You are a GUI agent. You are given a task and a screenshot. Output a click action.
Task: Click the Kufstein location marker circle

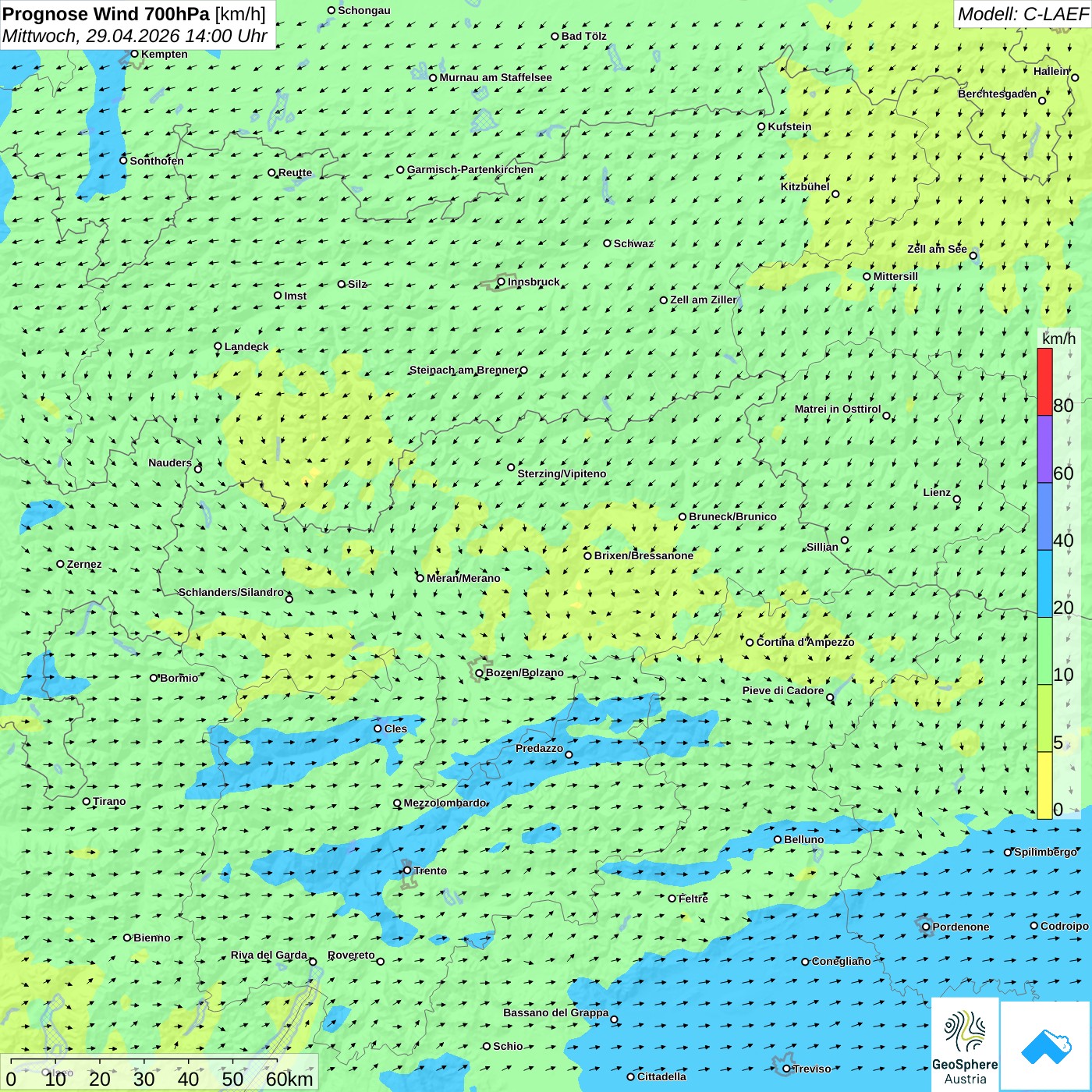761,126
